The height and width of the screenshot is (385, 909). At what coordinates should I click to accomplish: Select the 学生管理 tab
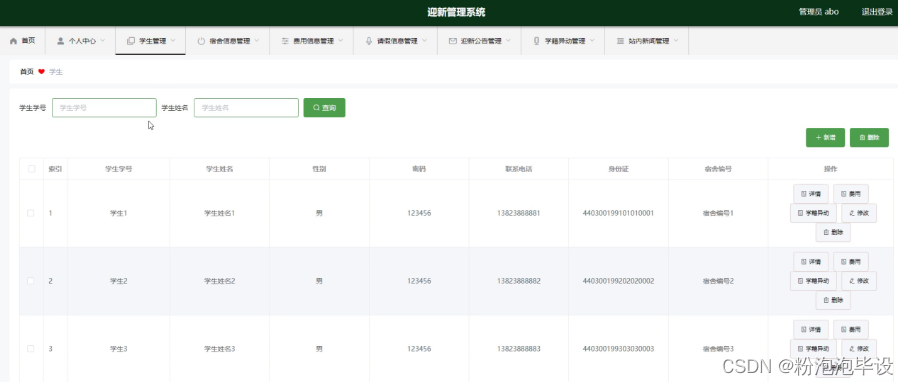tap(150, 41)
